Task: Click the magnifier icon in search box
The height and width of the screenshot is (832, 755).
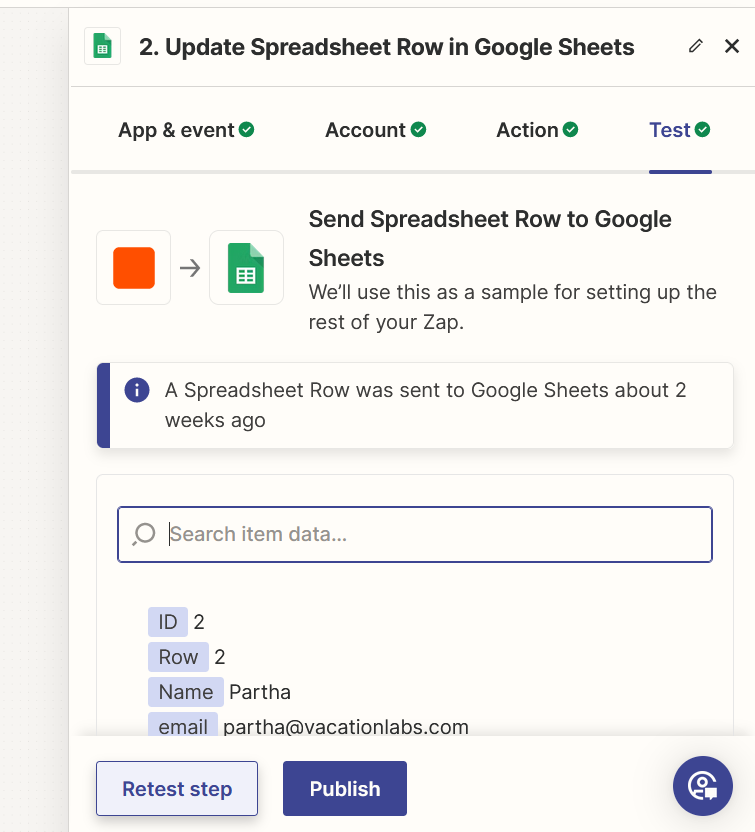Action: pos(144,534)
